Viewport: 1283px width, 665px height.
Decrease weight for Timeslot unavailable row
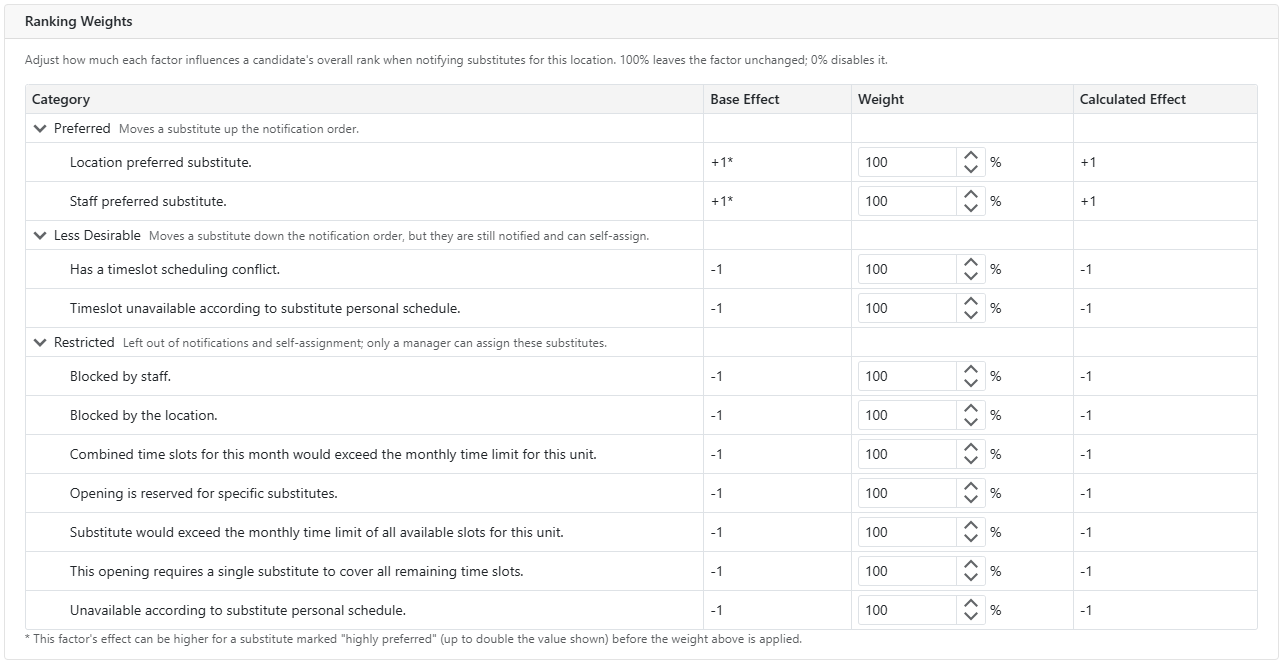pos(970,315)
